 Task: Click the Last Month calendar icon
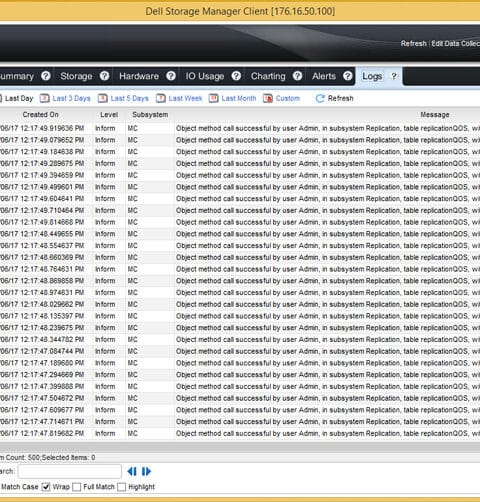(x=214, y=98)
